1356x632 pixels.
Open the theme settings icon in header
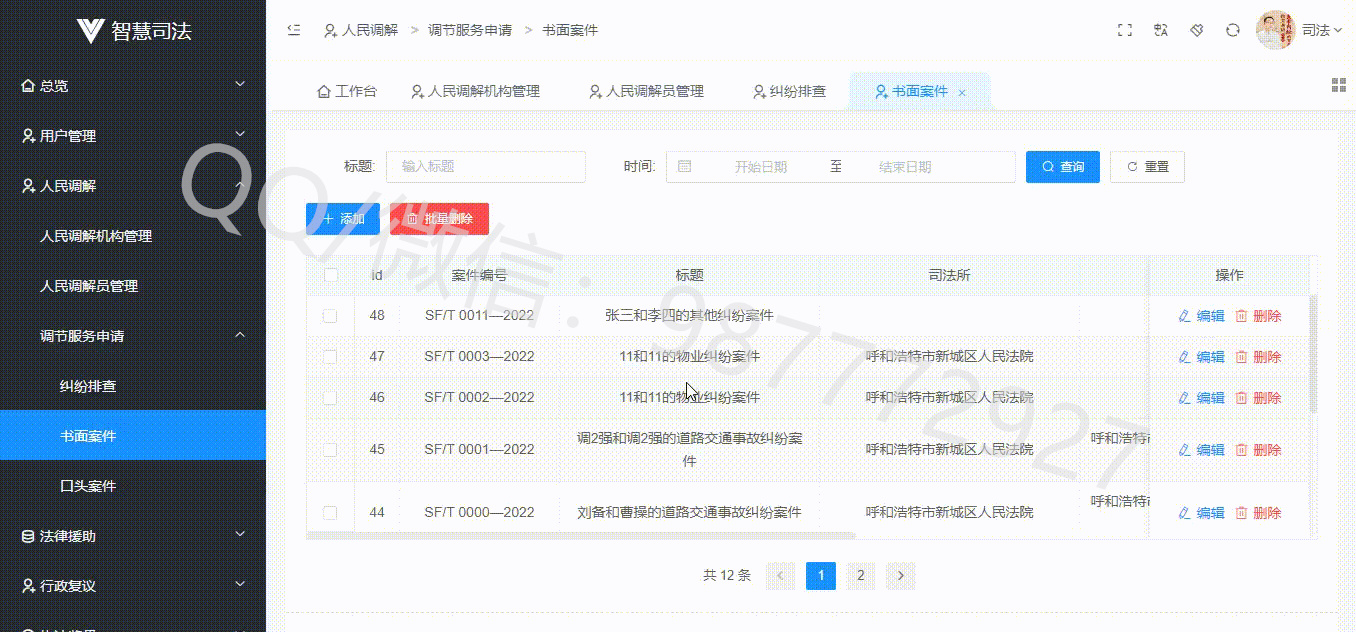(x=1197, y=30)
